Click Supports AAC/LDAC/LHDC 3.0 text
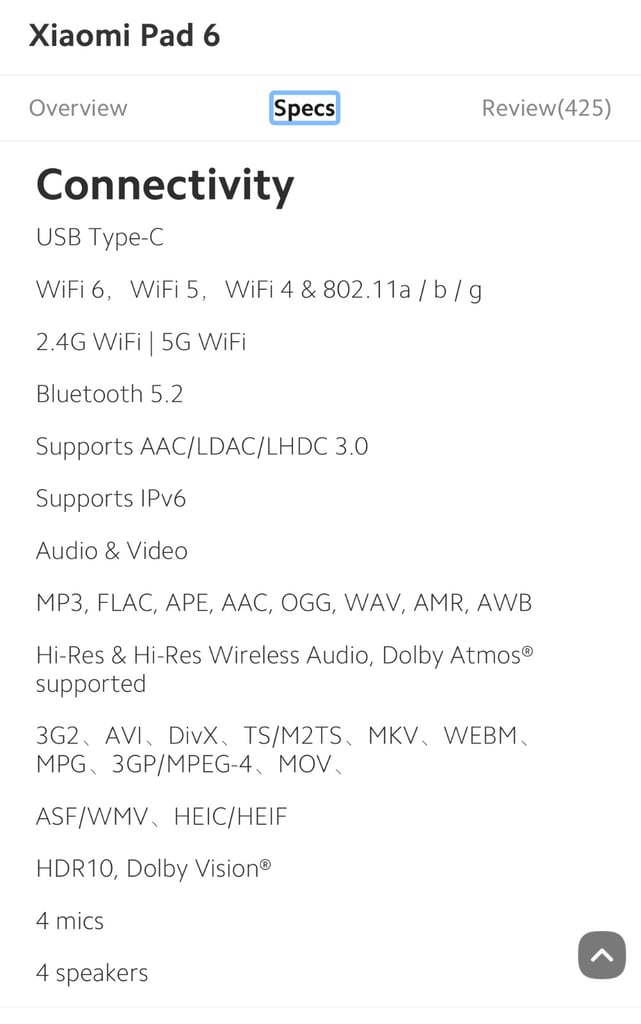 (202, 447)
